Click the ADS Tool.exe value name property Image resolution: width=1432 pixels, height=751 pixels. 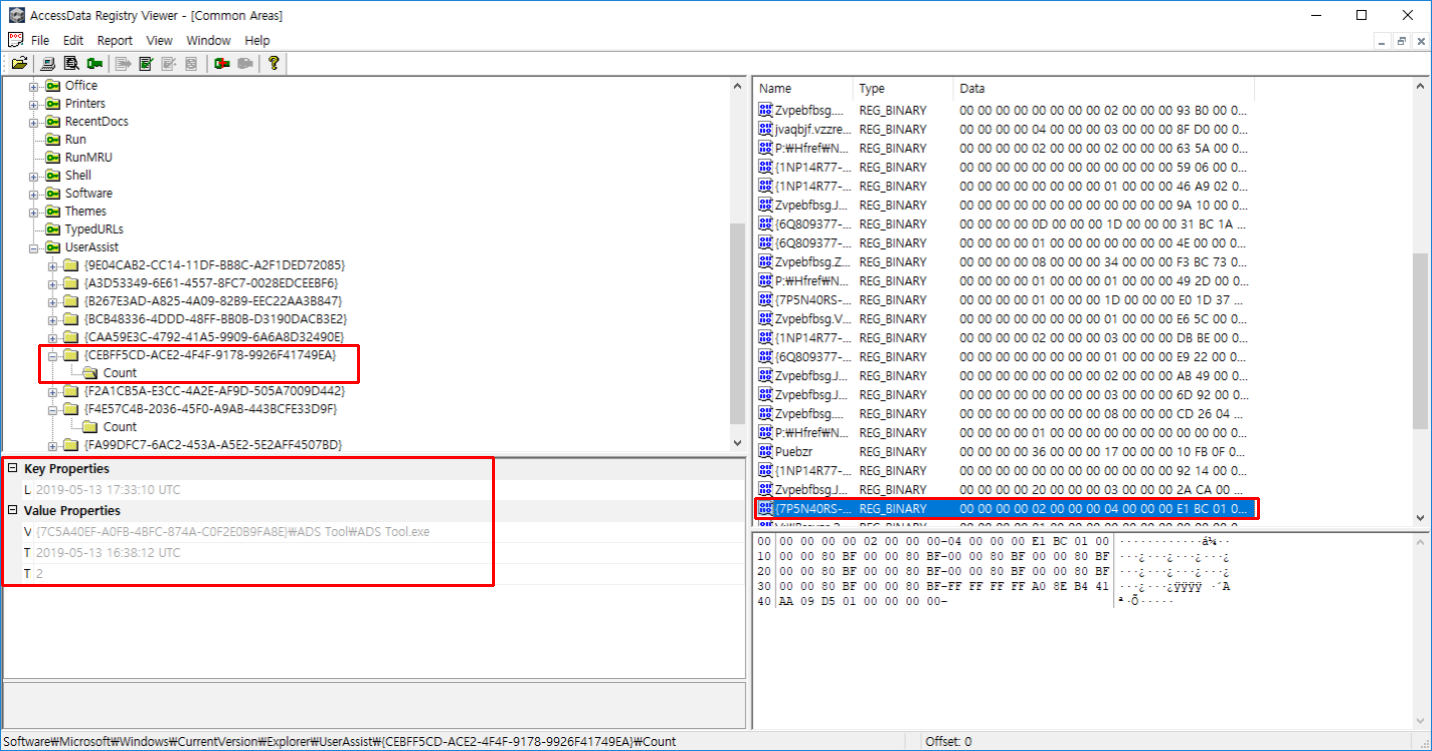pyautogui.click(x=232, y=532)
